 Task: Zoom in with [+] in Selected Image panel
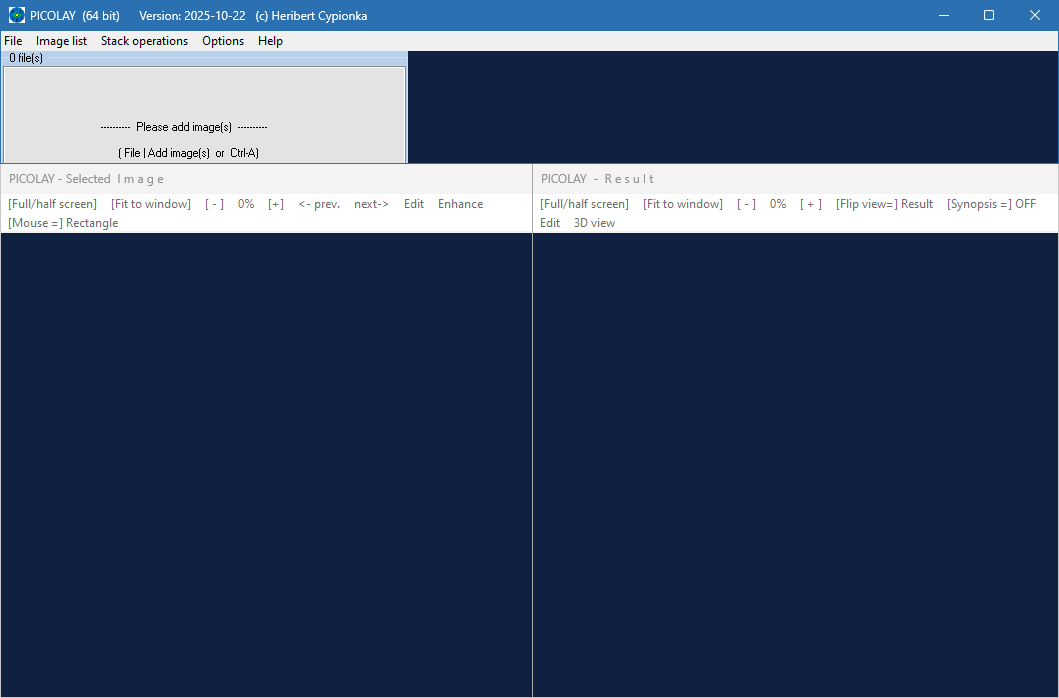click(x=276, y=204)
